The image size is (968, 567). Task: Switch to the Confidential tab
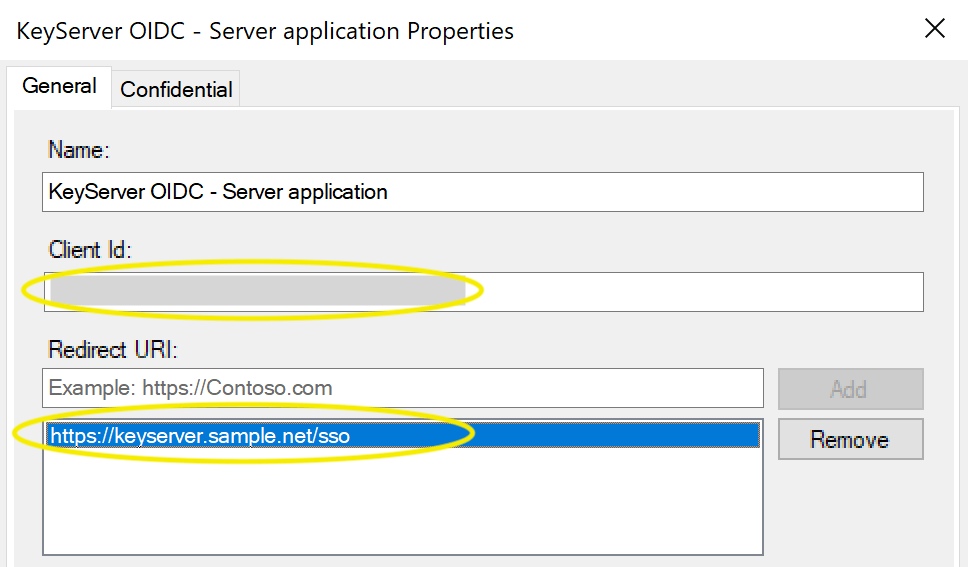coord(176,89)
